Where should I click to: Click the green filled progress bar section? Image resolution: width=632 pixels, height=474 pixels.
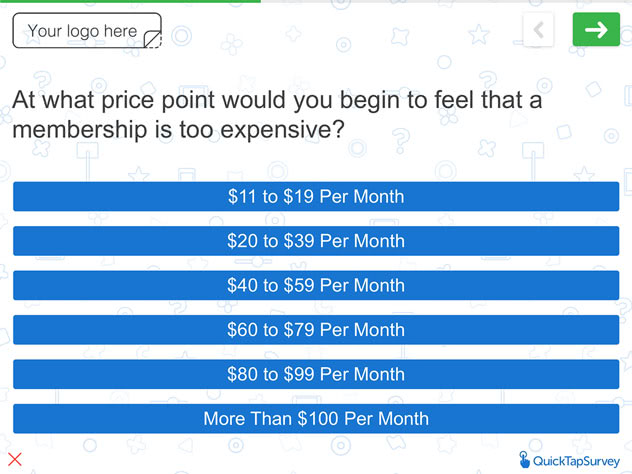(x=130, y=1)
